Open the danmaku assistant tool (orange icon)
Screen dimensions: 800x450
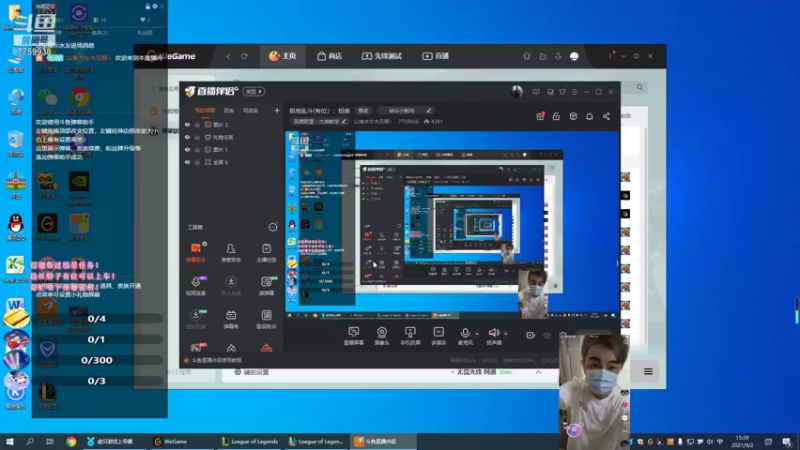tap(195, 252)
